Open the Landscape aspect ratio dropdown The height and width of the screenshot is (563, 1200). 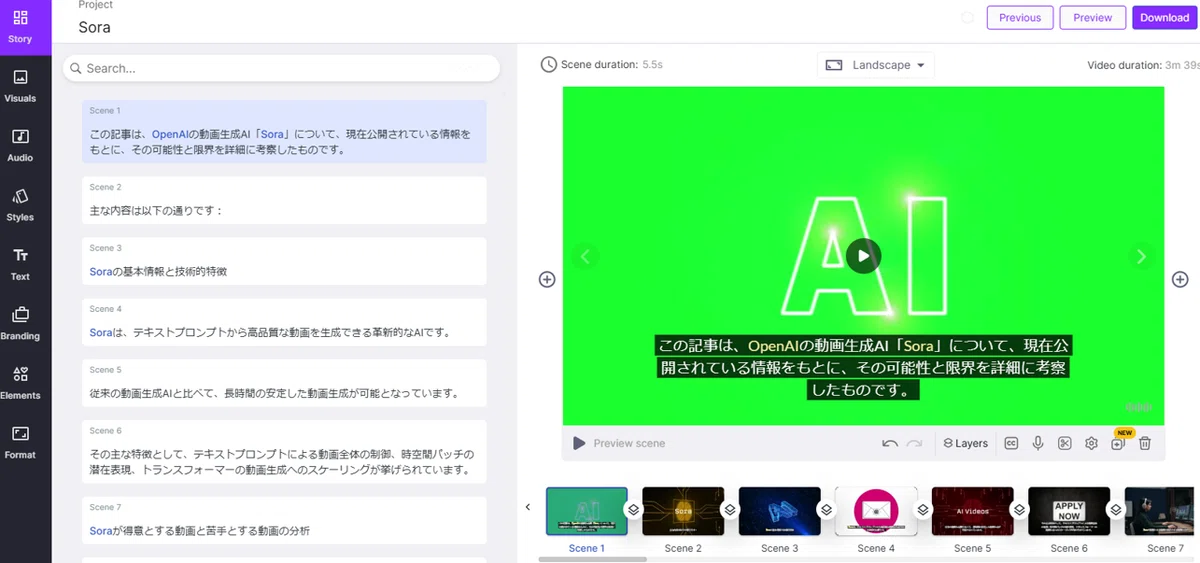(x=875, y=65)
